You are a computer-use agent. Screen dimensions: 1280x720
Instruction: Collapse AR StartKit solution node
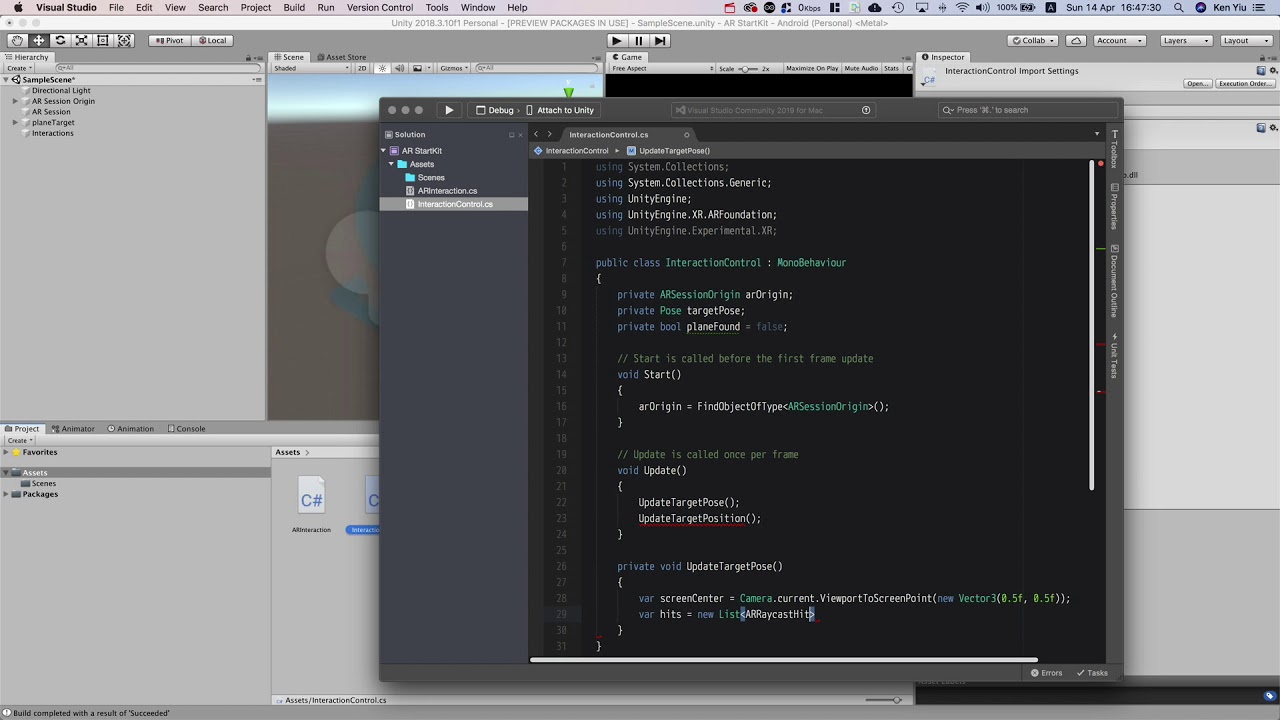tap(383, 151)
